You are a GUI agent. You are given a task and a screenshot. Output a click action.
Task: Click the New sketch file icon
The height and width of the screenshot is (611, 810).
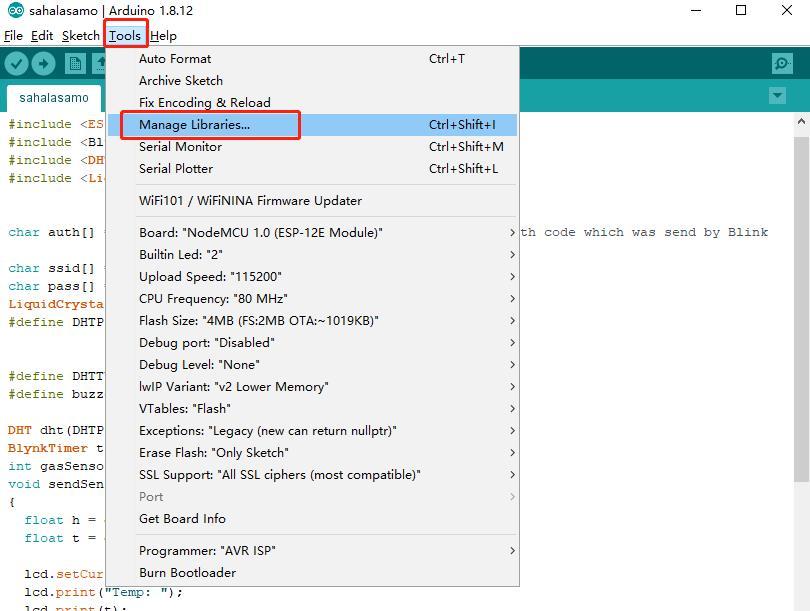pos(75,64)
